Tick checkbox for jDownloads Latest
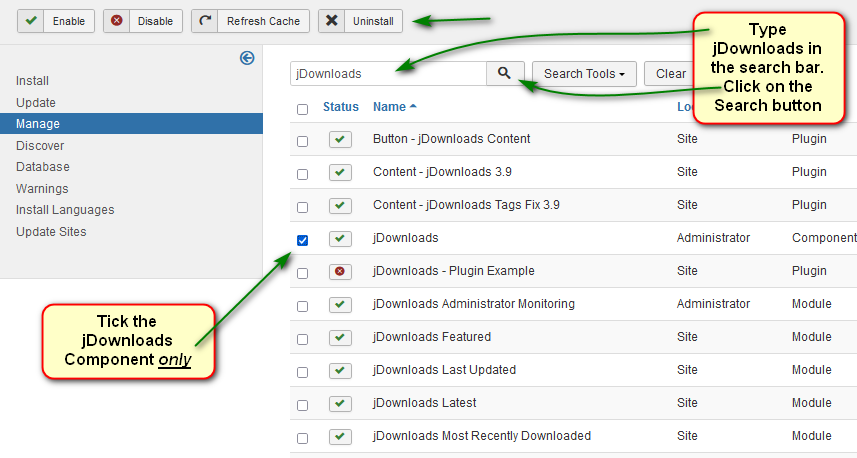857x458 pixels. tap(302, 405)
